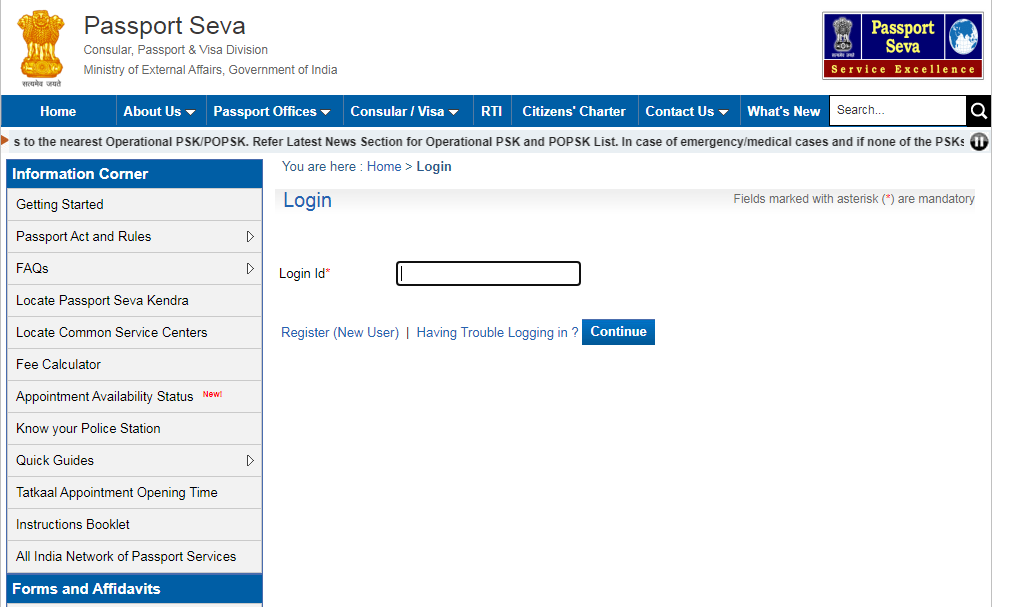Click the national emblem logo

point(40,46)
